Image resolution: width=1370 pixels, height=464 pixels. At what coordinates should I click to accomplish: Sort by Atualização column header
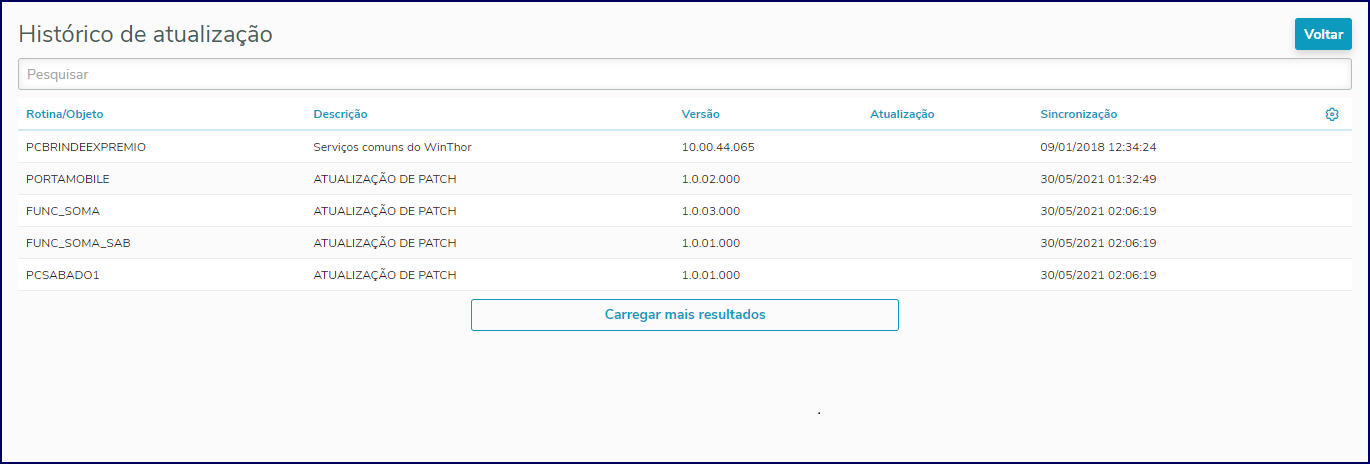click(x=902, y=114)
